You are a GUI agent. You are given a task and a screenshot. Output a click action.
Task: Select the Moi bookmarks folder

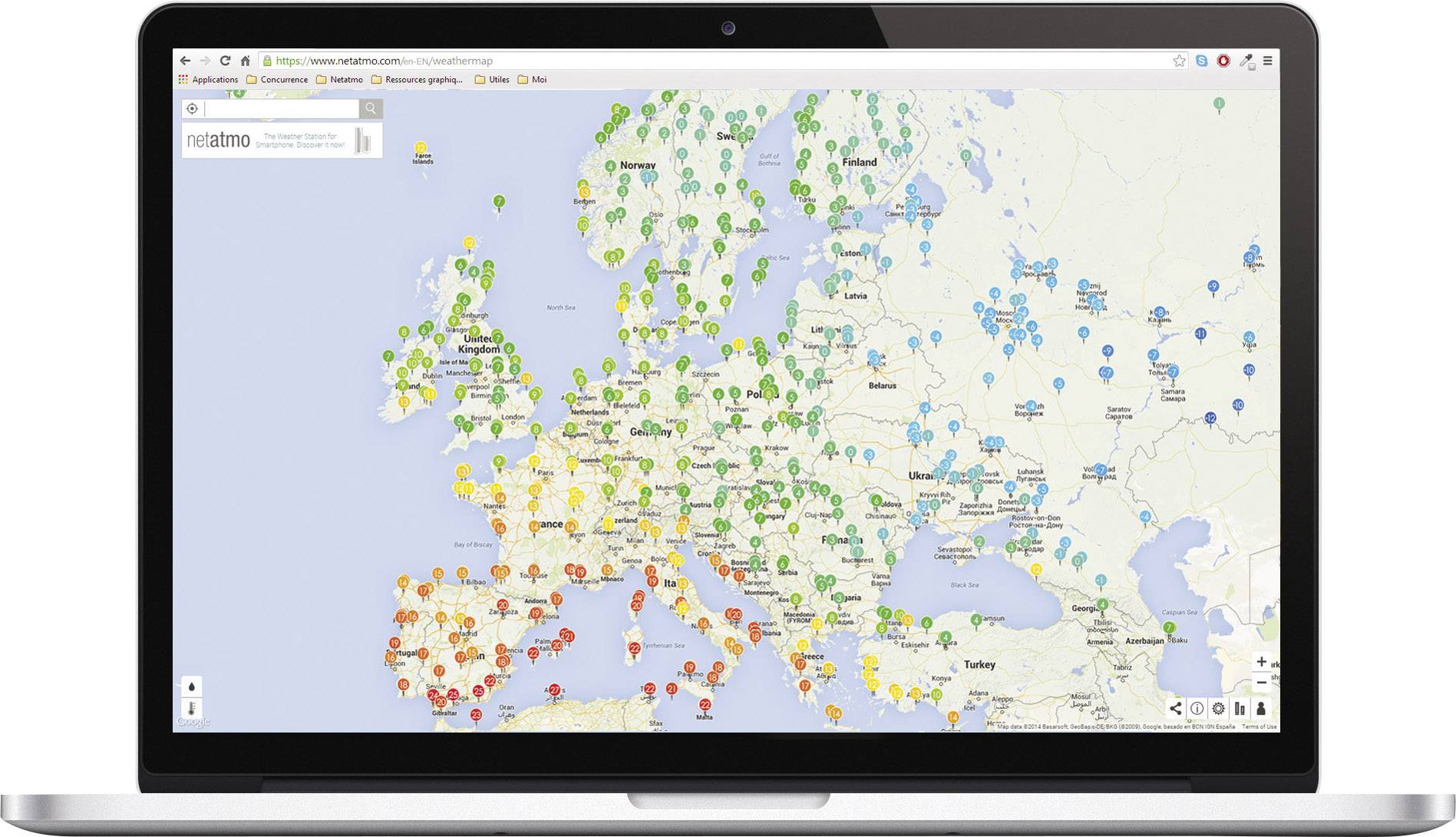(540, 80)
